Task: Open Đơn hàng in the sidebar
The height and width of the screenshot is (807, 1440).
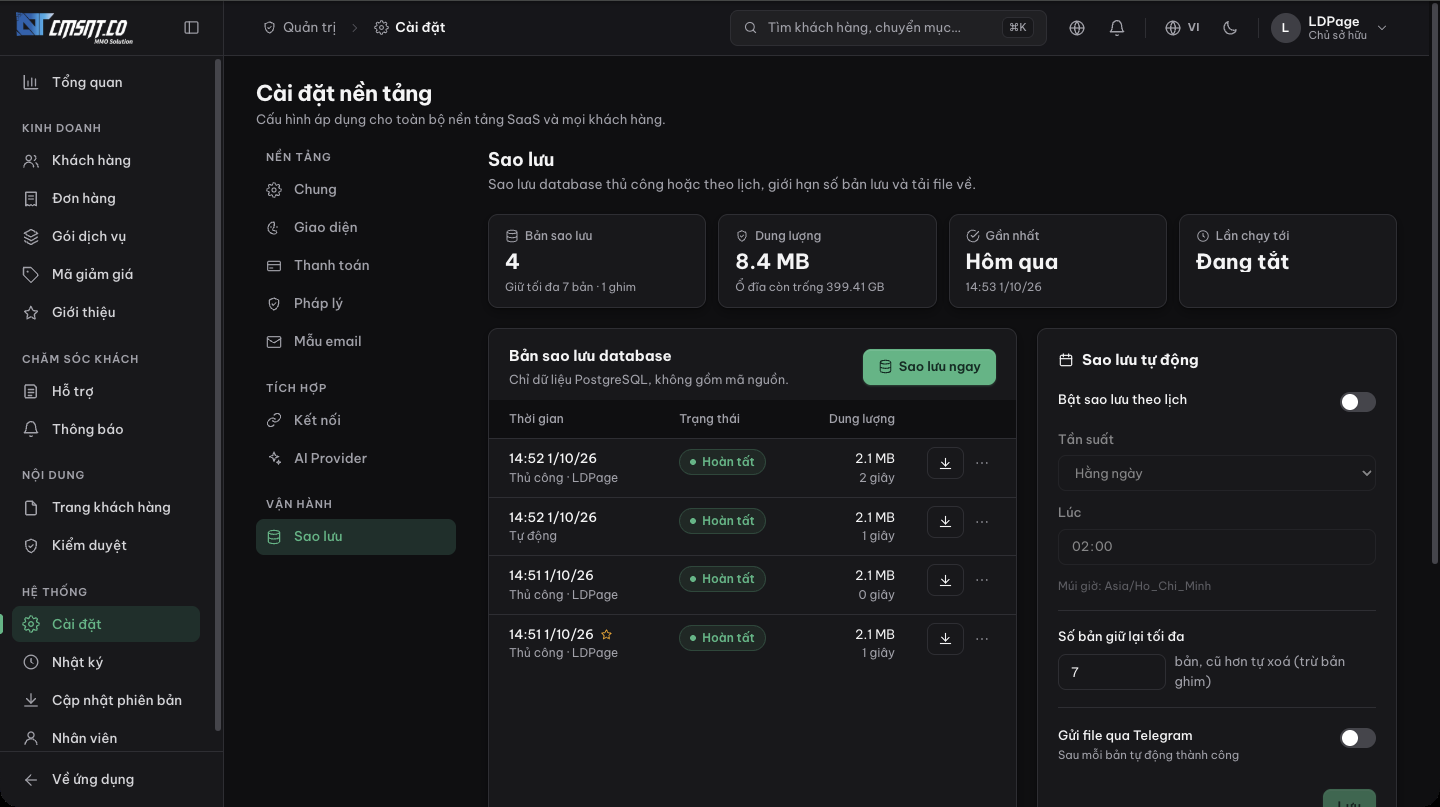Action: [x=106, y=199]
